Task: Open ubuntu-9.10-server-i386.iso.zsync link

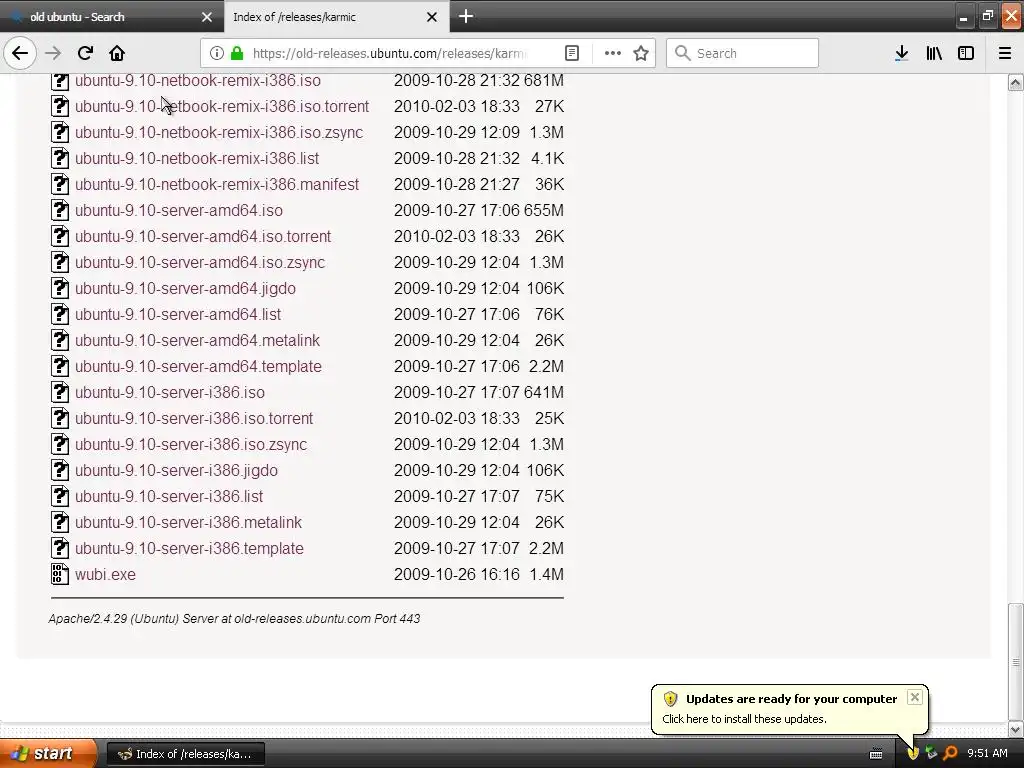Action: pyautogui.click(x=191, y=445)
